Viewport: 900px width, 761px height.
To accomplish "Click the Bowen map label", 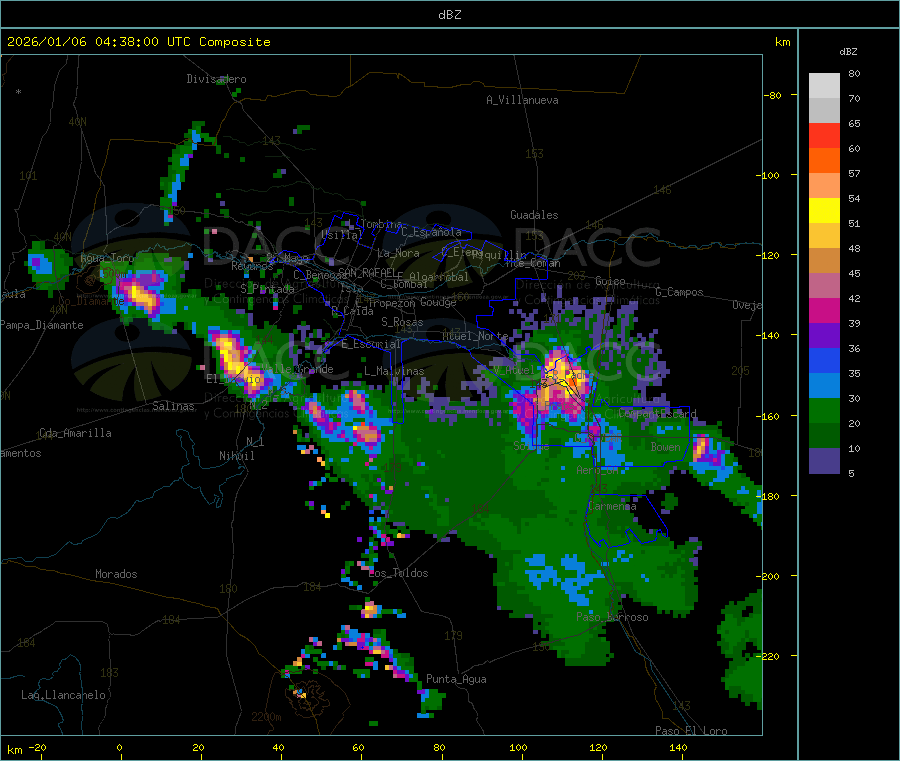I will tap(666, 446).
